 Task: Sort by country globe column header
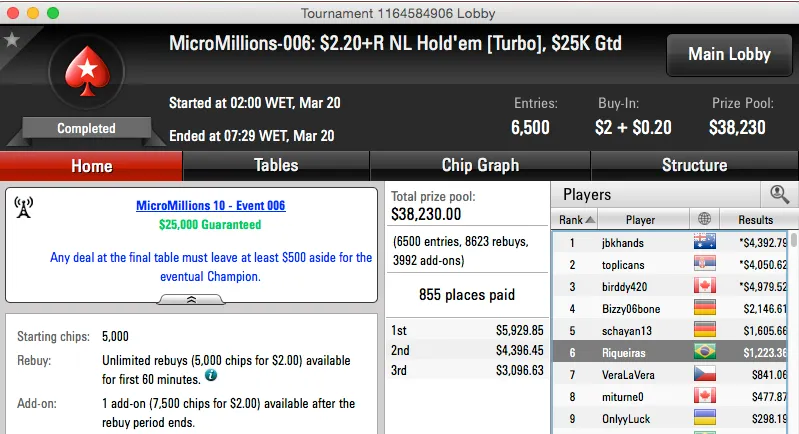pos(704,219)
